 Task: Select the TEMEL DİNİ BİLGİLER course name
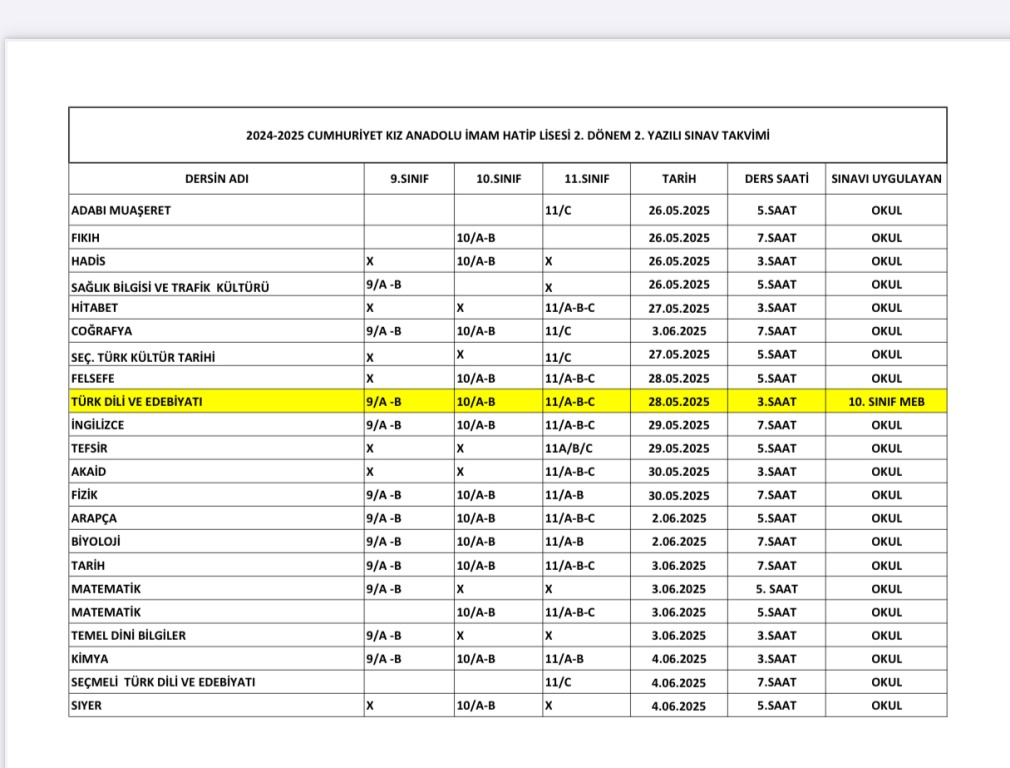pos(128,635)
